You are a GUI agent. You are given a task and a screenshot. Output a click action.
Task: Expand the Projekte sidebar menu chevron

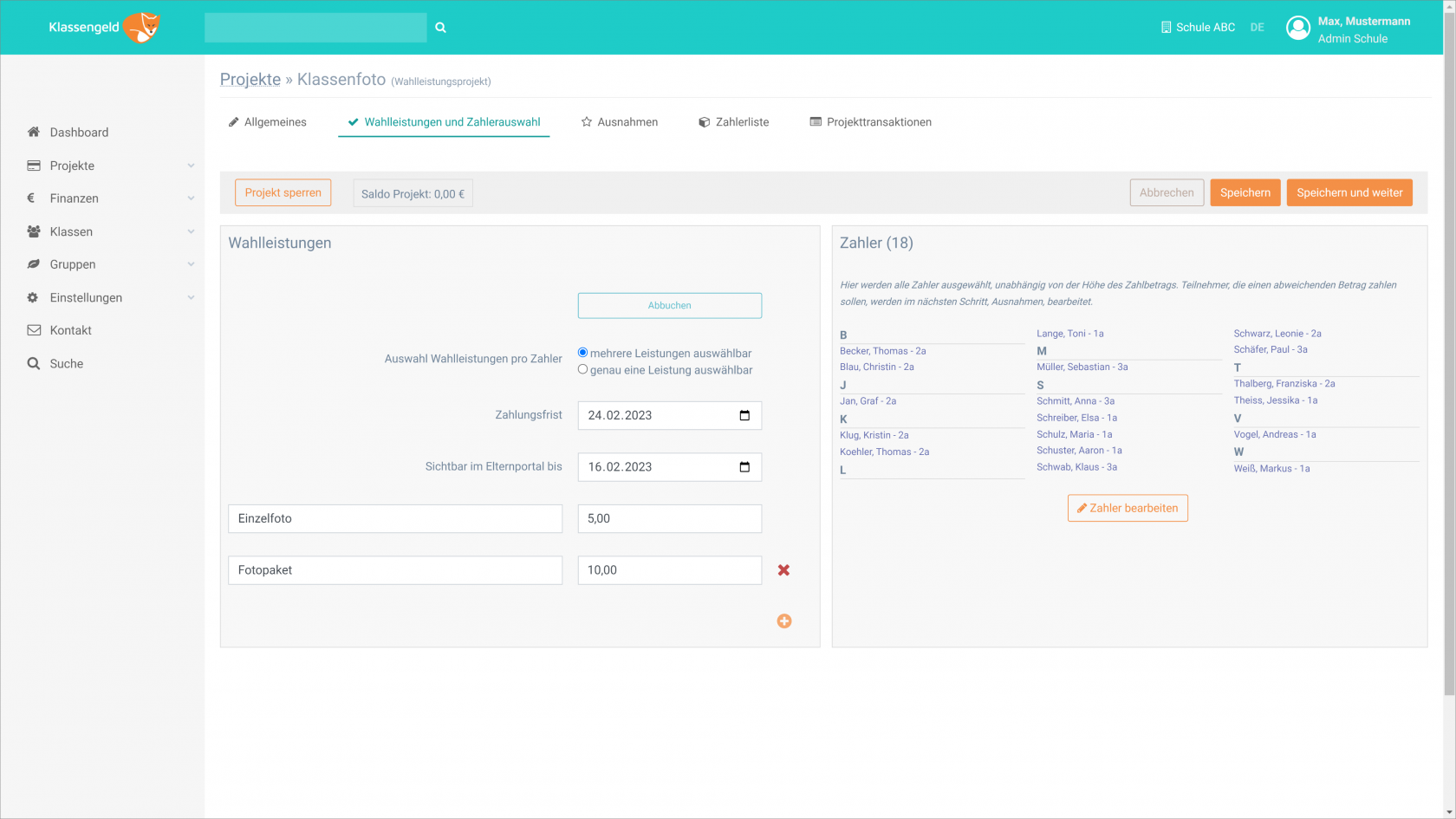pos(191,166)
